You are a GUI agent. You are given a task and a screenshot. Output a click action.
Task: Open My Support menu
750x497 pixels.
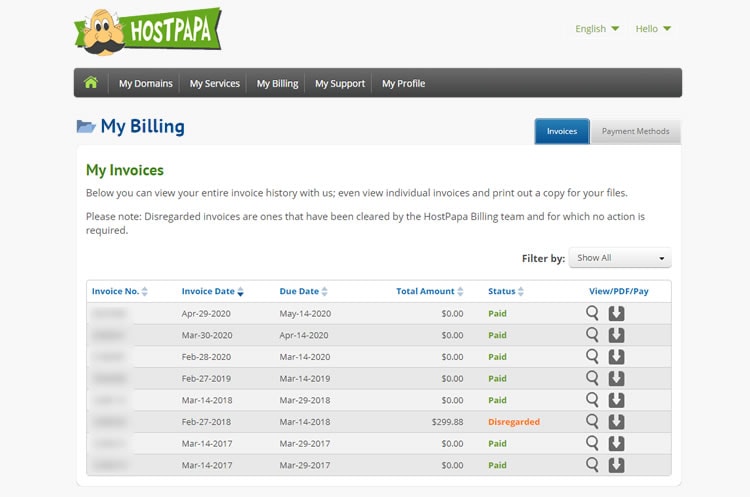tap(340, 83)
